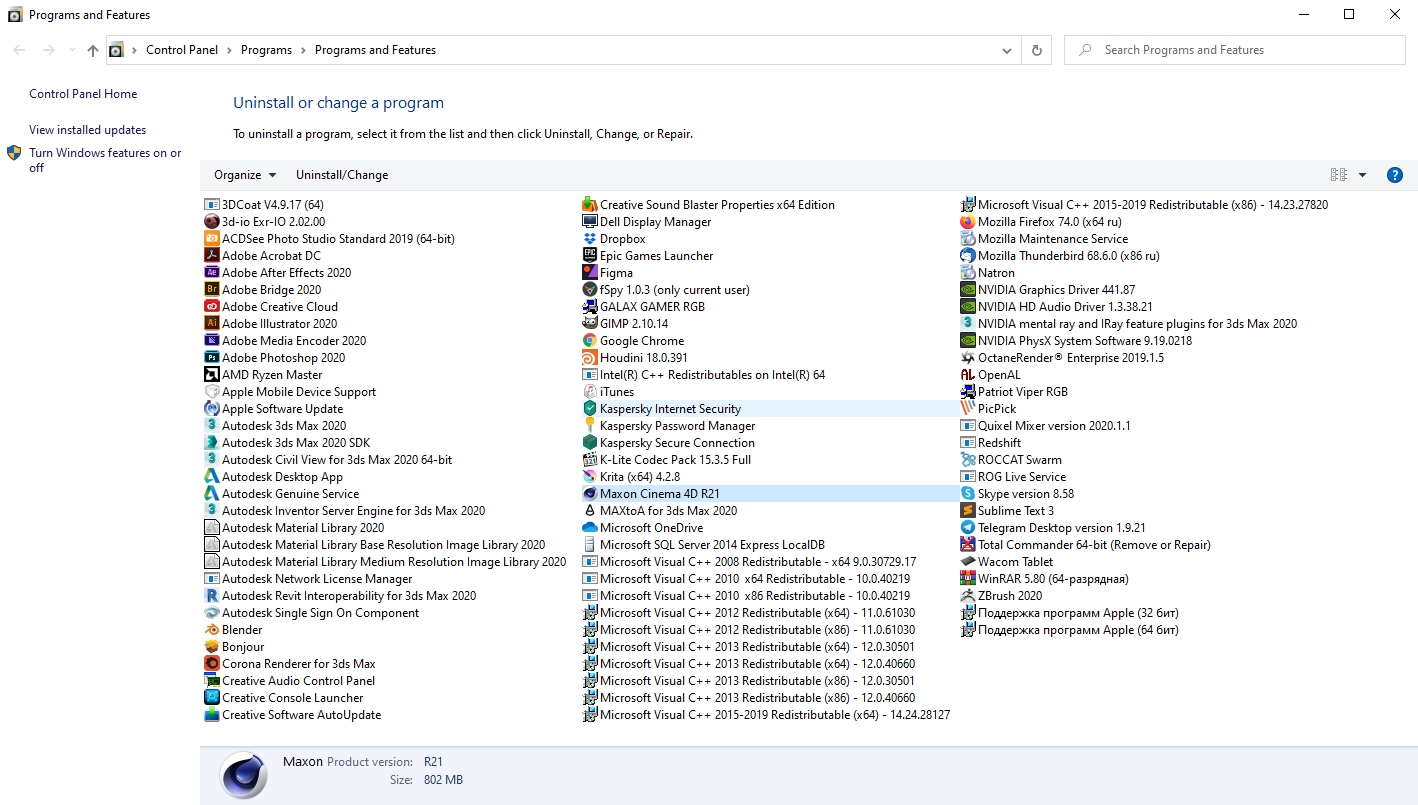1418x805 pixels.
Task: Click the Programs breadcrumb segment
Action: point(266,50)
